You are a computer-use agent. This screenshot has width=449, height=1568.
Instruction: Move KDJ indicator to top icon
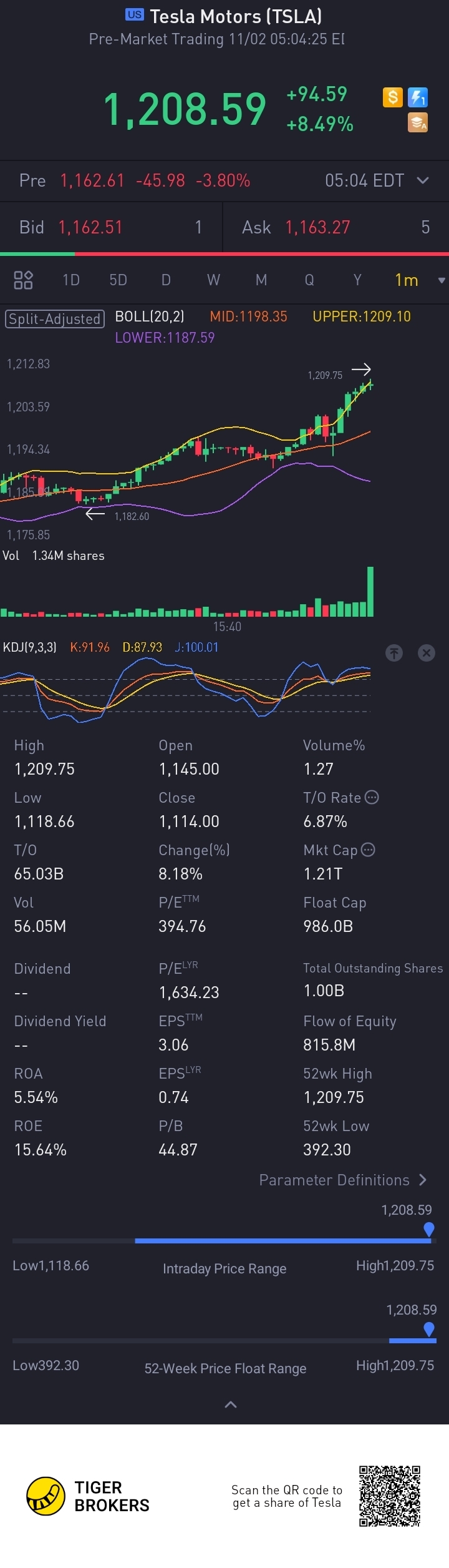pyautogui.click(x=394, y=653)
